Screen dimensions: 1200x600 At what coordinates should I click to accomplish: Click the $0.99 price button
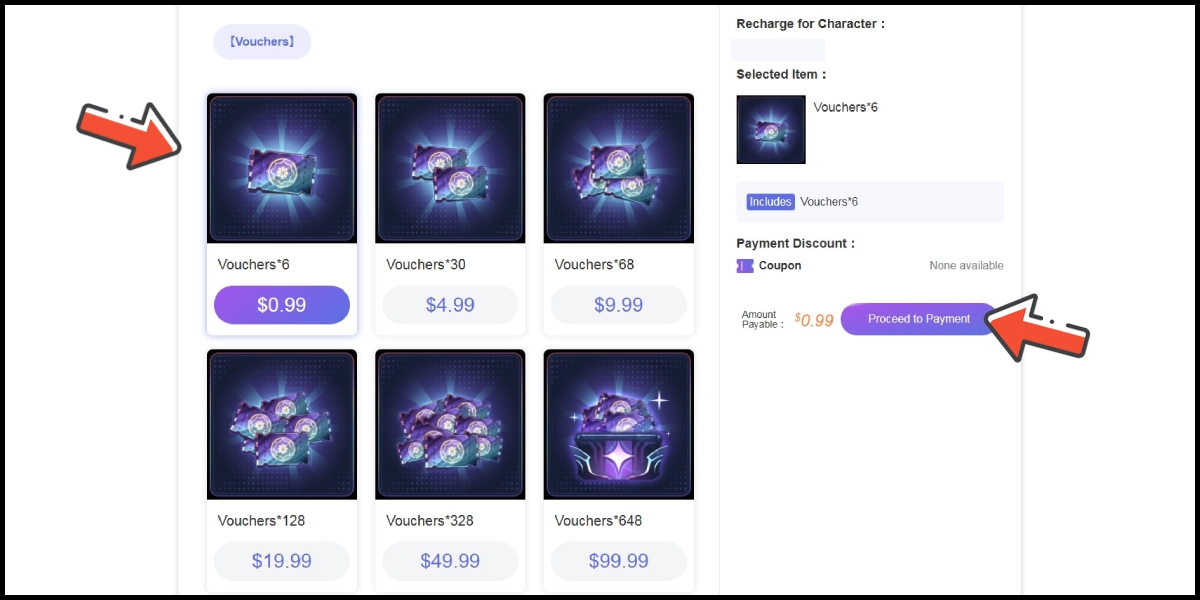282,305
